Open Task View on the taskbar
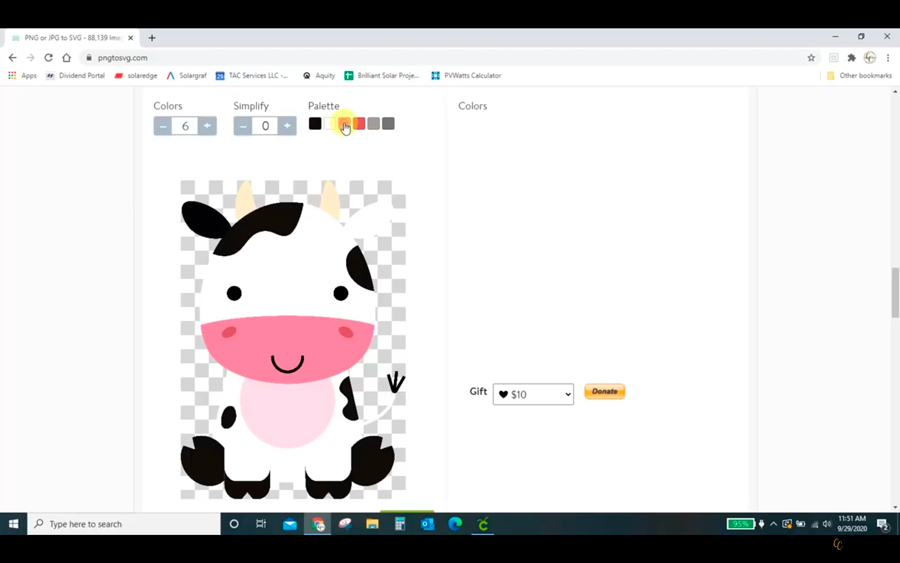900x563 pixels. pos(261,524)
